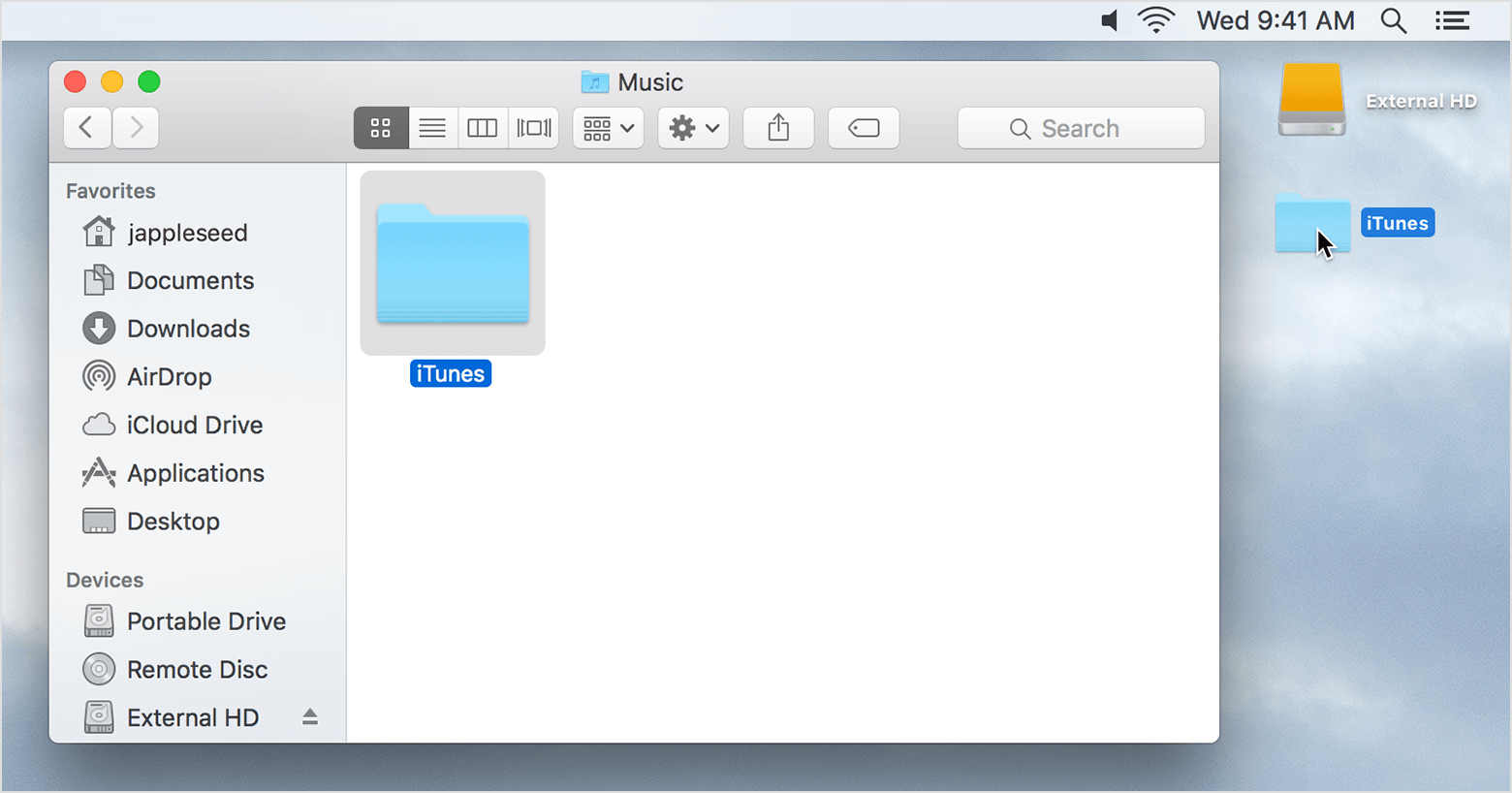Click the Share toolbar button

pyautogui.click(x=778, y=128)
